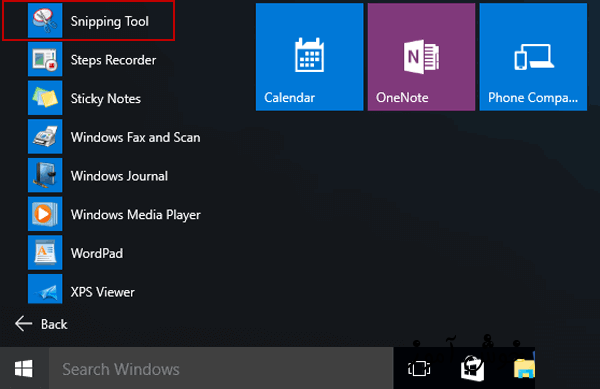This screenshot has width=600, height=389.
Task: Open the Snipping Tool scissors icon
Action: click(45, 20)
